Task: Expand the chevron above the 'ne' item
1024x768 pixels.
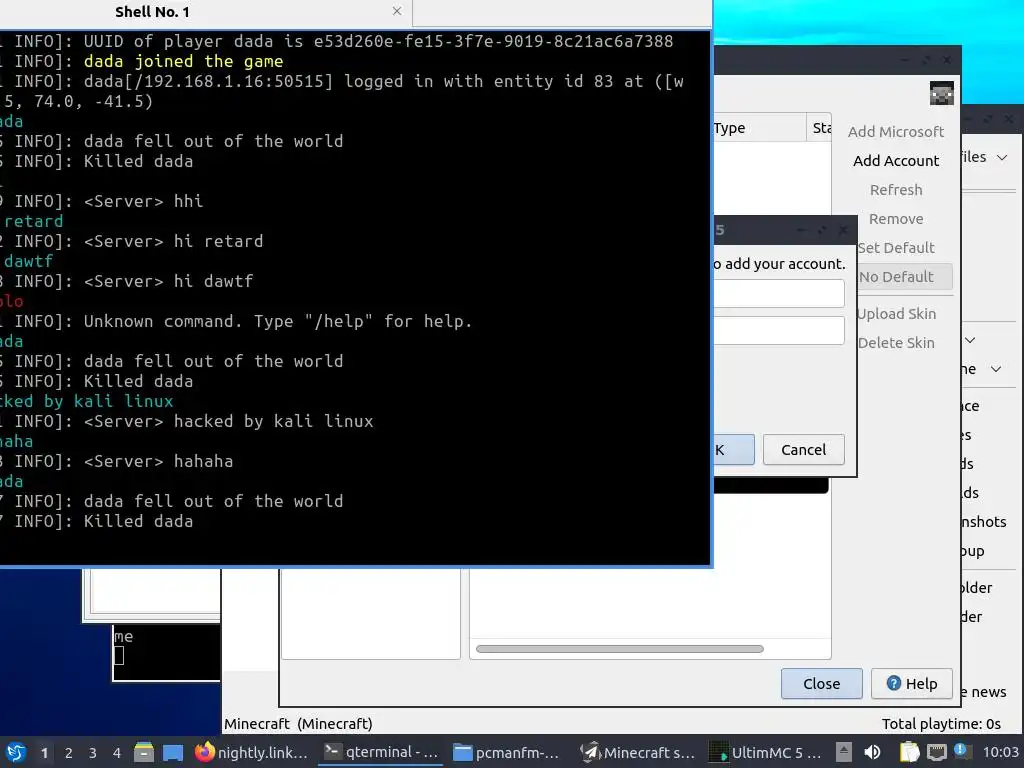Action: tap(970, 340)
